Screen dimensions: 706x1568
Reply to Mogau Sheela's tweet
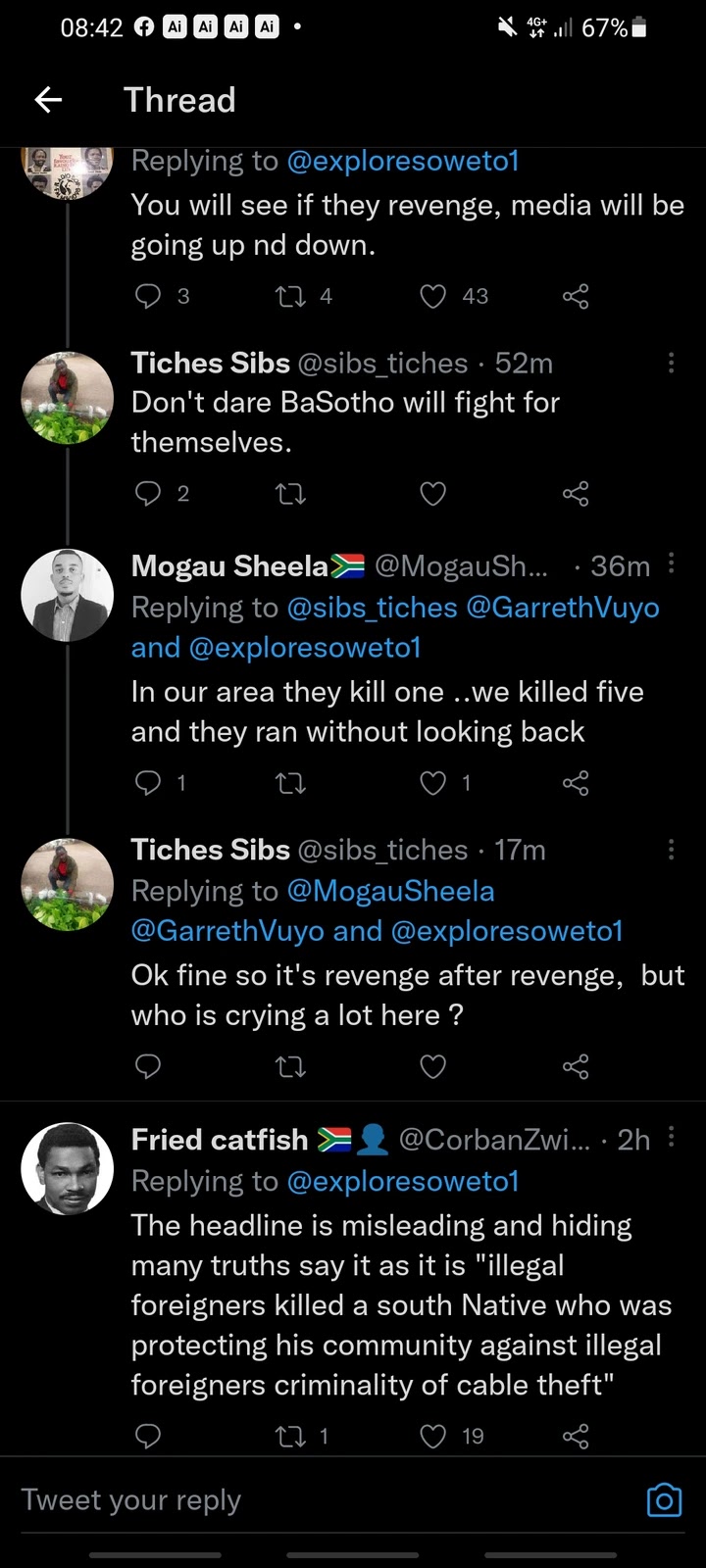(x=148, y=783)
